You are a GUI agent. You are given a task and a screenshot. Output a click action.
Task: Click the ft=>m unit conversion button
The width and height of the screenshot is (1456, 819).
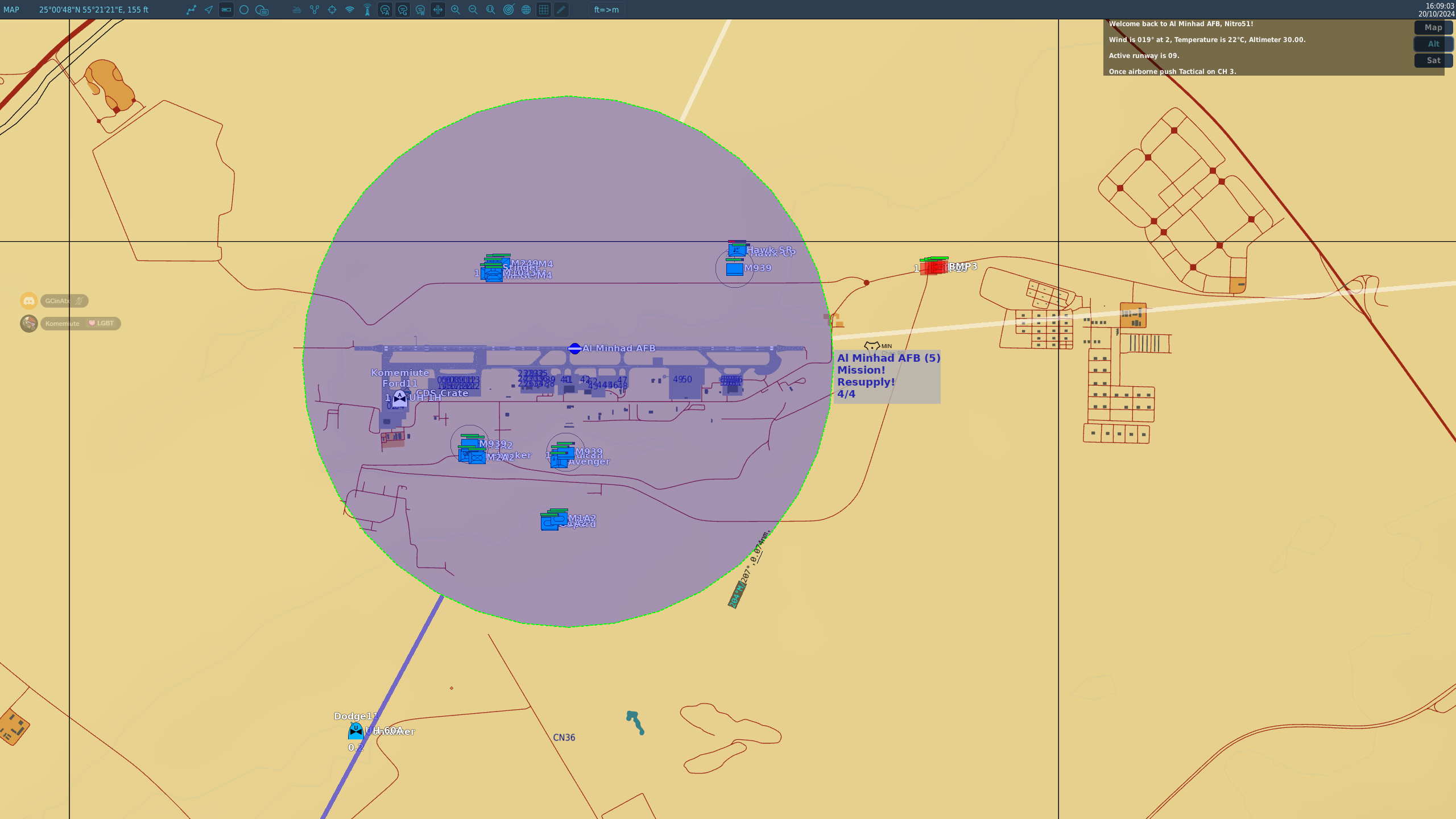606,10
